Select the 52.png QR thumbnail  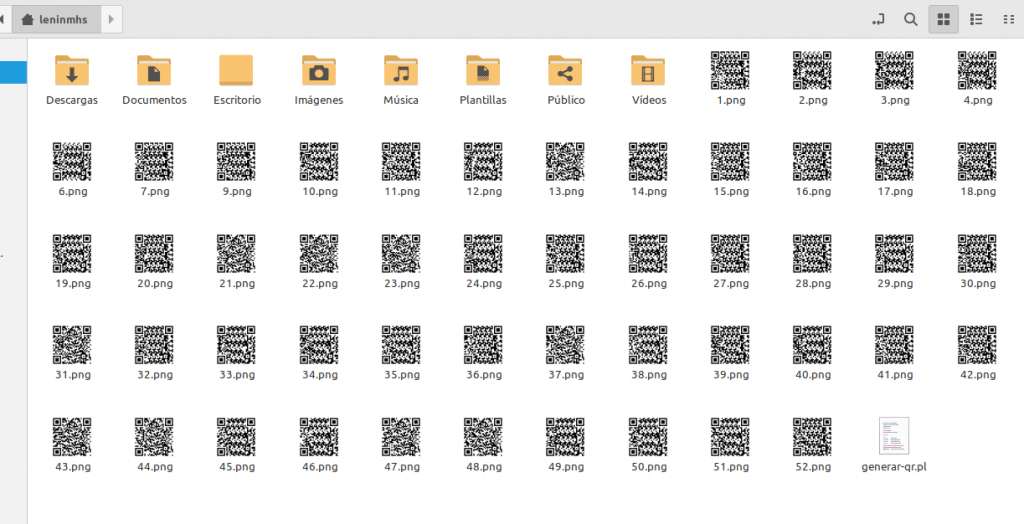[x=812, y=437]
